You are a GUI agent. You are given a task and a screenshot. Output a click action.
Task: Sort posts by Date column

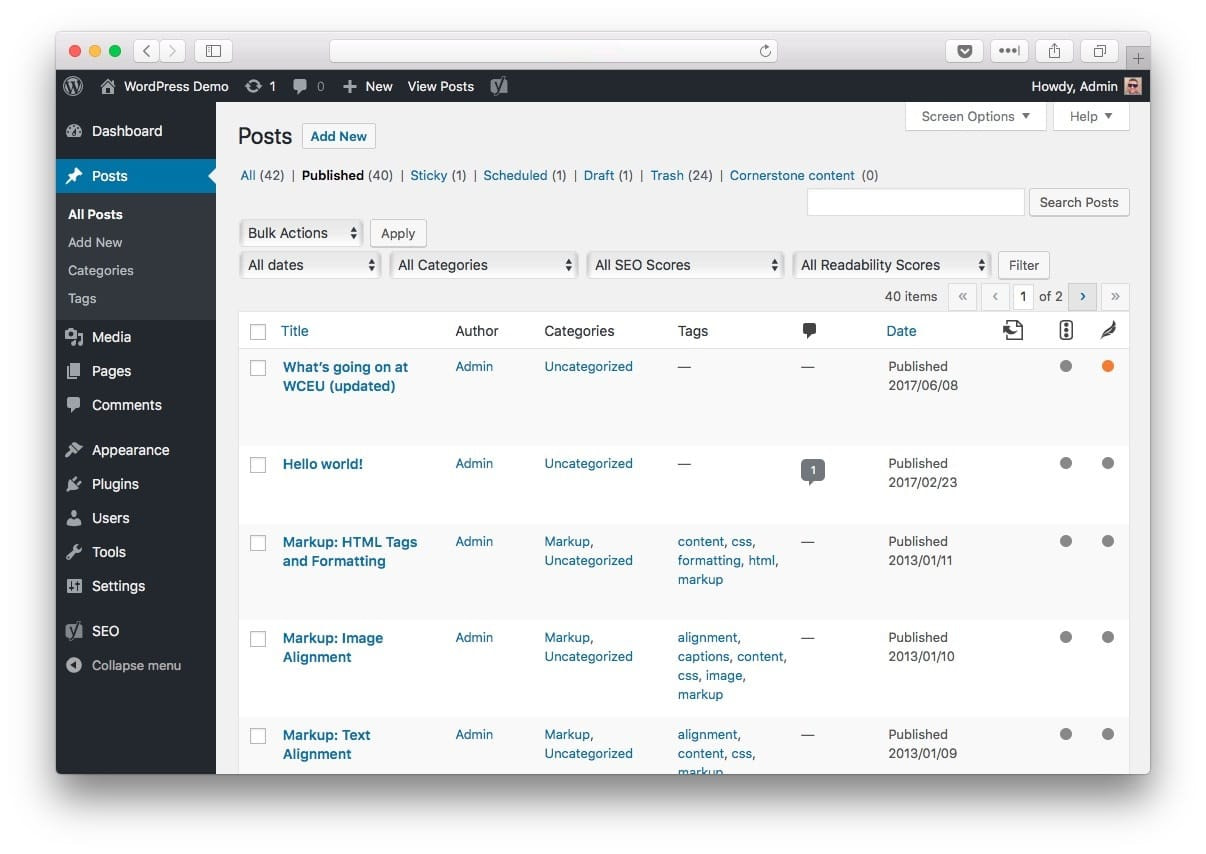[x=901, y=331]
